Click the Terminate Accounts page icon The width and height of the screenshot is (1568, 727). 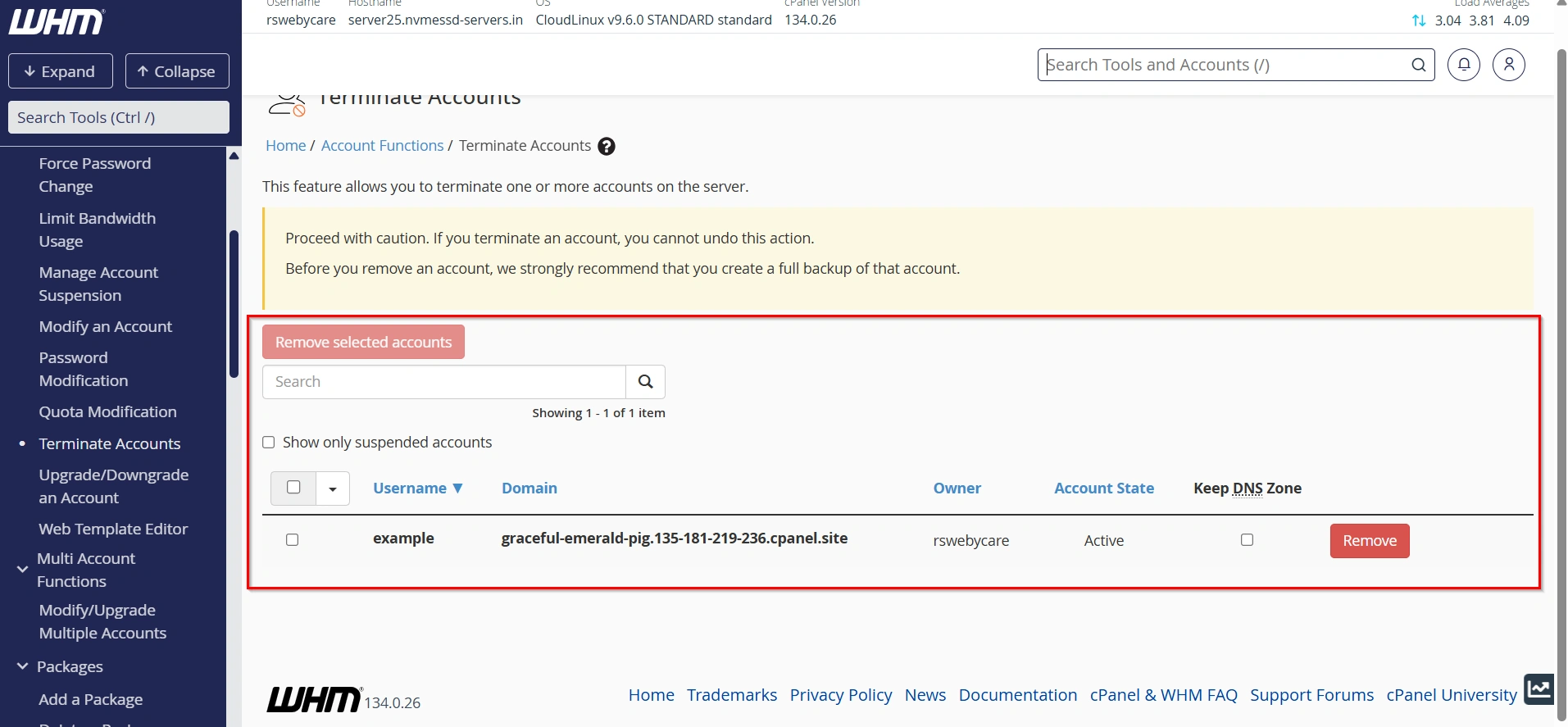coord(287,104)
